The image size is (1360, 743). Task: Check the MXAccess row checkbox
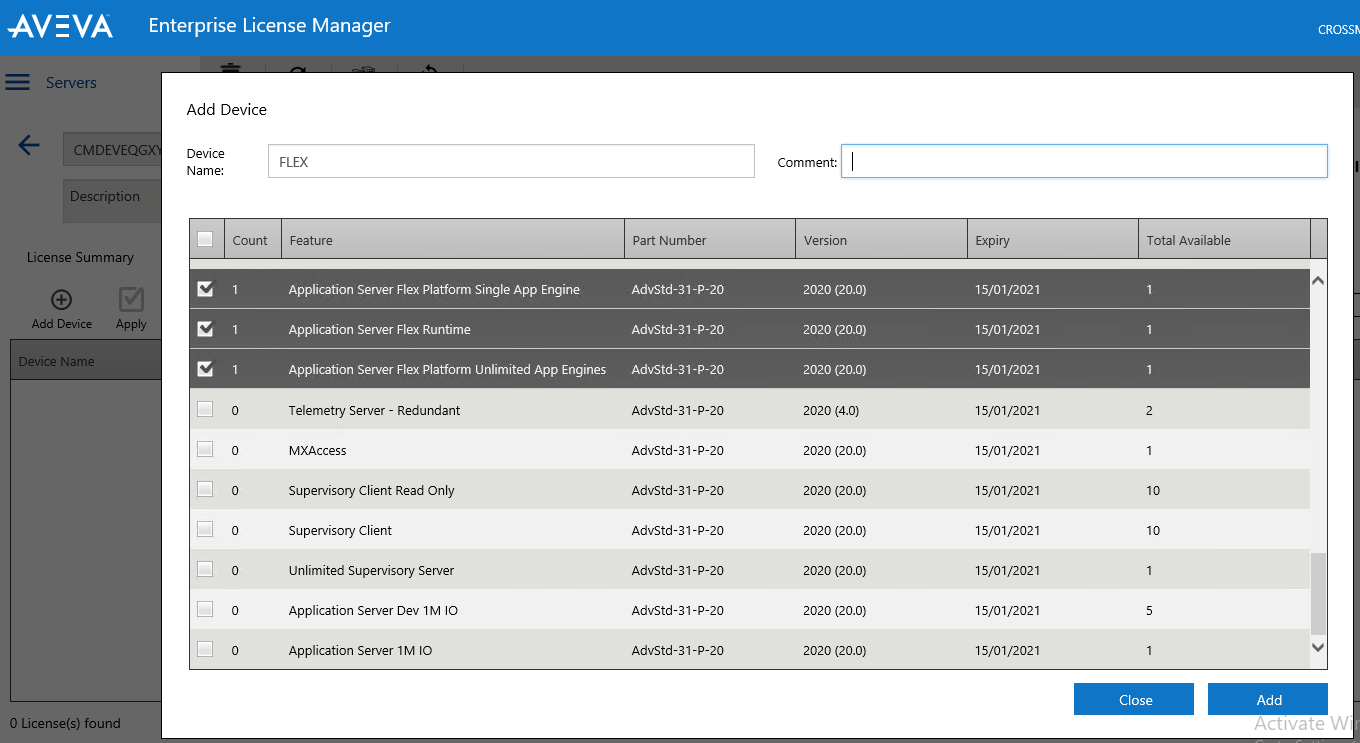205,449
